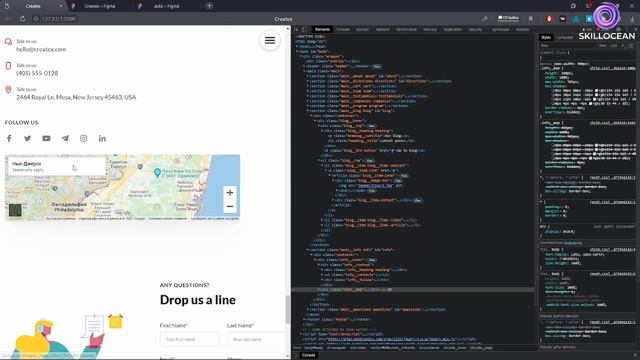
Task: Expand the main__testimonials section node
Action: pyautogui.click(x=308, y=96)
